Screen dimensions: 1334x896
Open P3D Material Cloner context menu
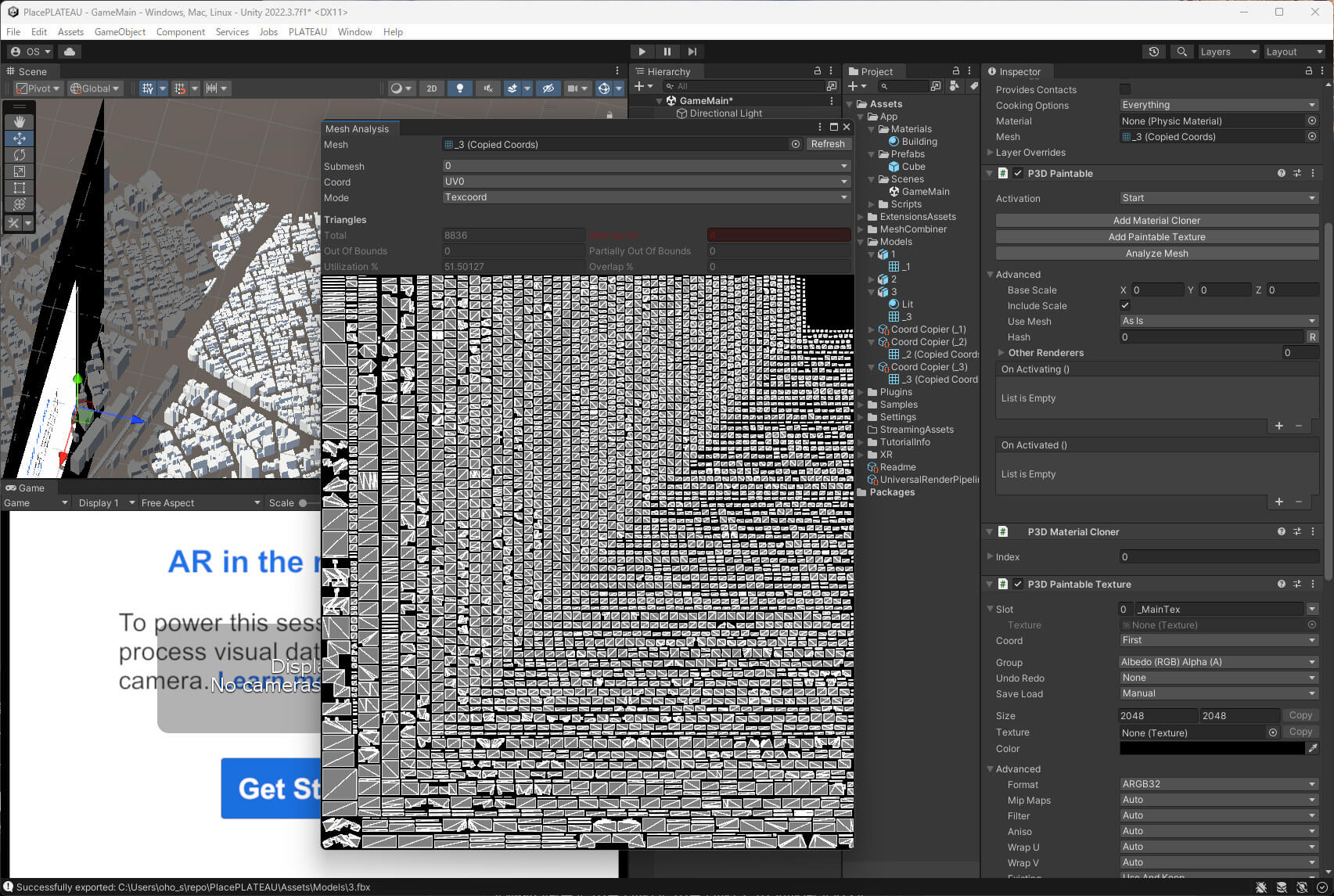[x=1313, y=531]
